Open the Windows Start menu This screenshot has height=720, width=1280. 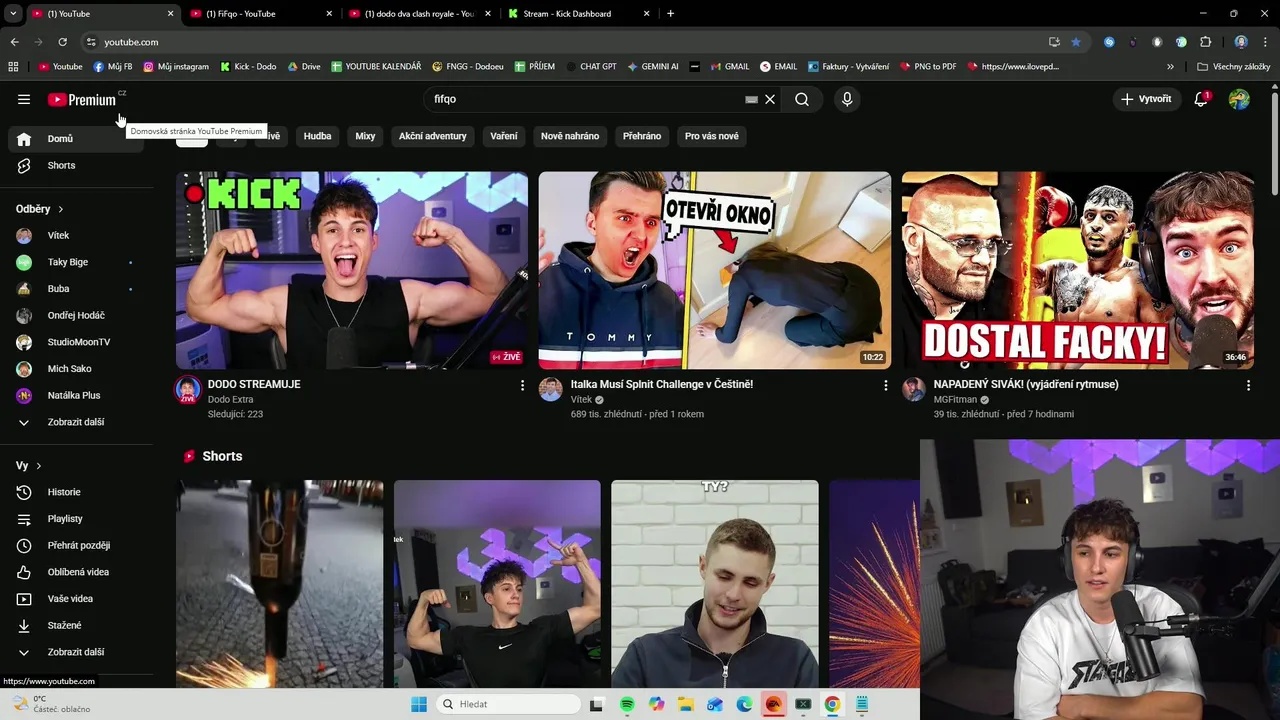tap(419, 704)
